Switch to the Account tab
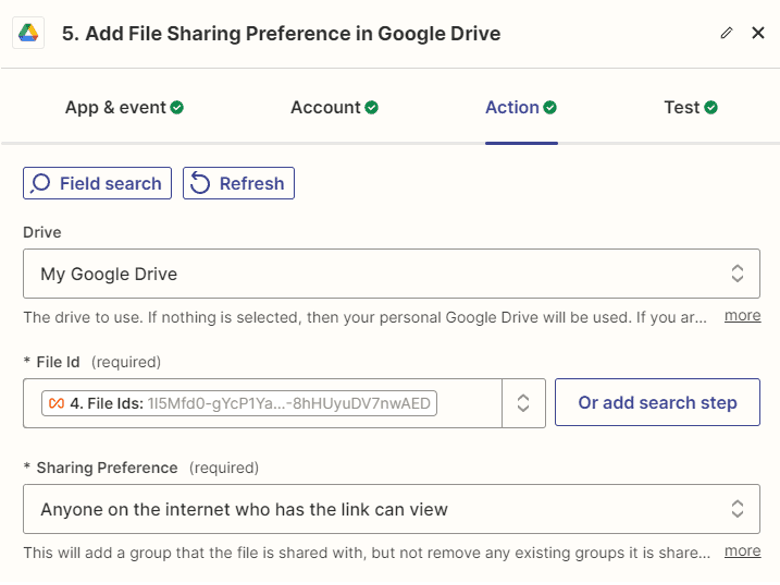780x585 pixels. pos(334,107)
